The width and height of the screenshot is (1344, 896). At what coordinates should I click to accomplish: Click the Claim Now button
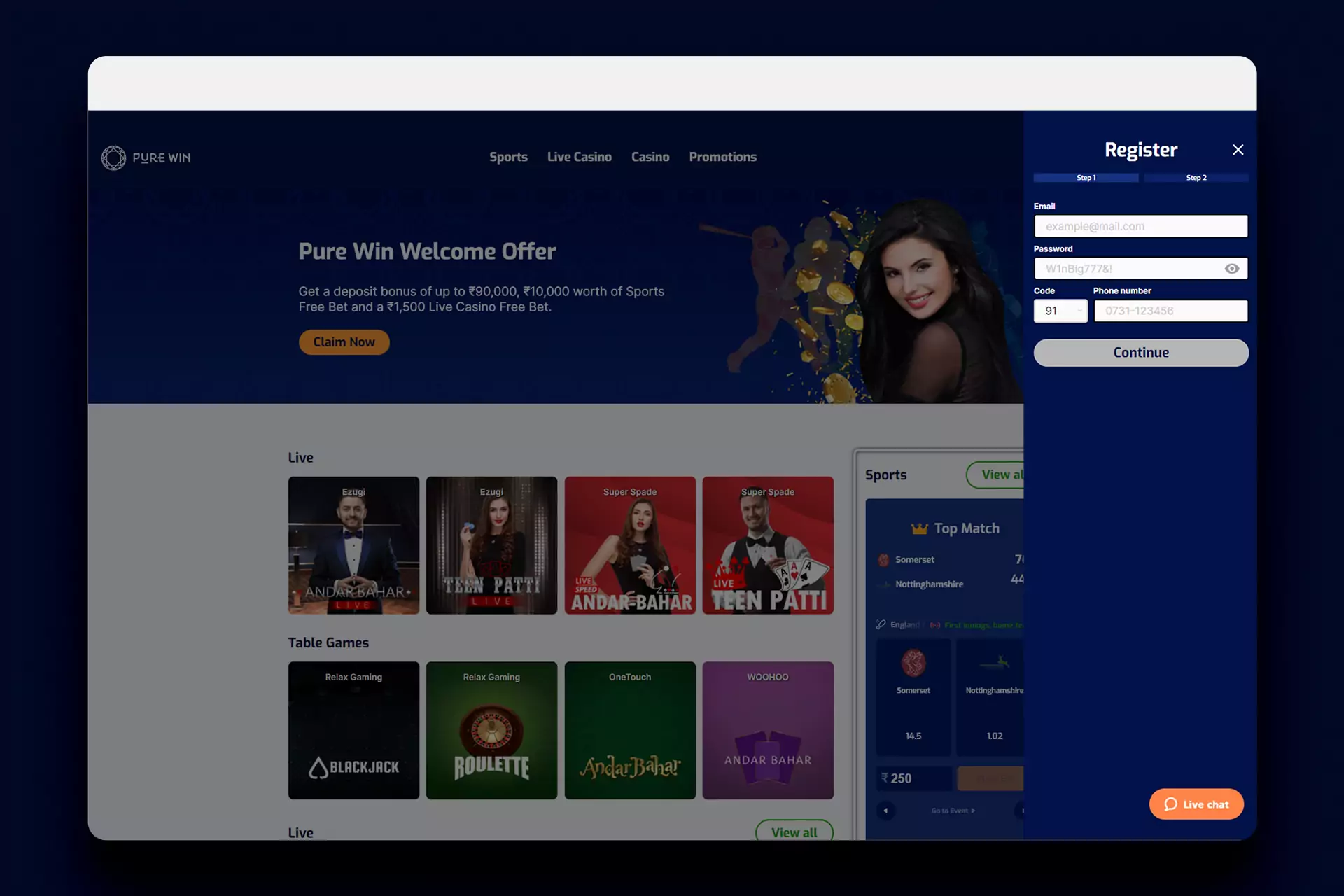click(344, 342)
